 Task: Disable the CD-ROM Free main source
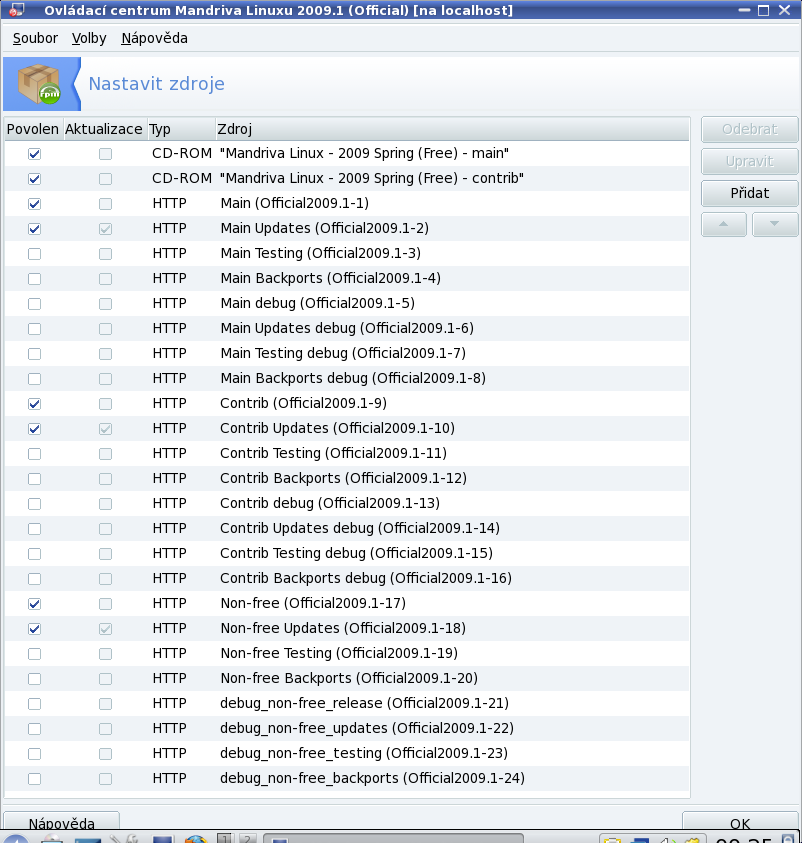[34, 154]
